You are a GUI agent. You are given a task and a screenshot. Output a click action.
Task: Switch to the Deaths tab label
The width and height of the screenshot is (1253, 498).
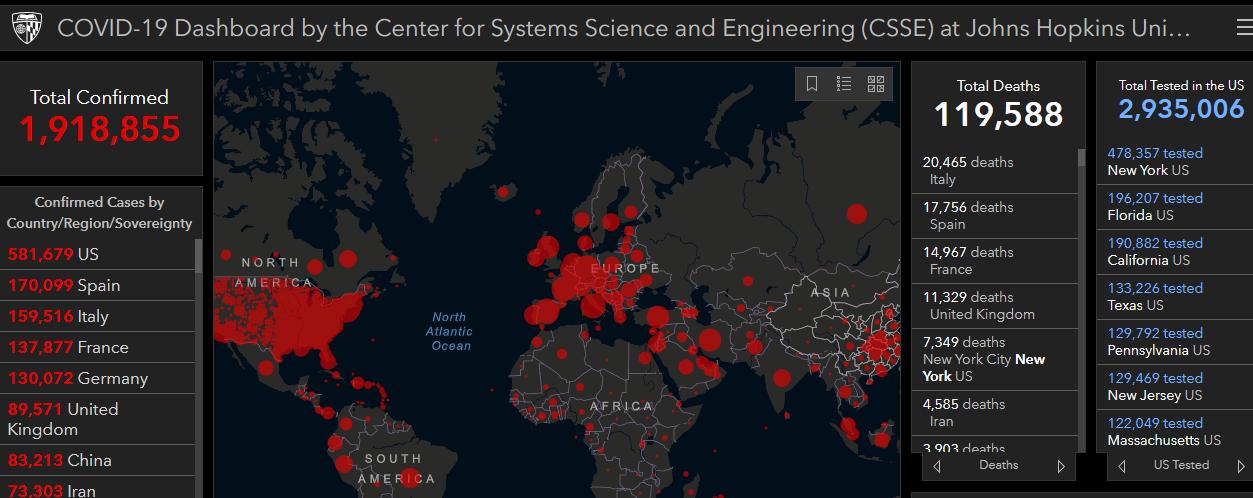coord(999,465)
